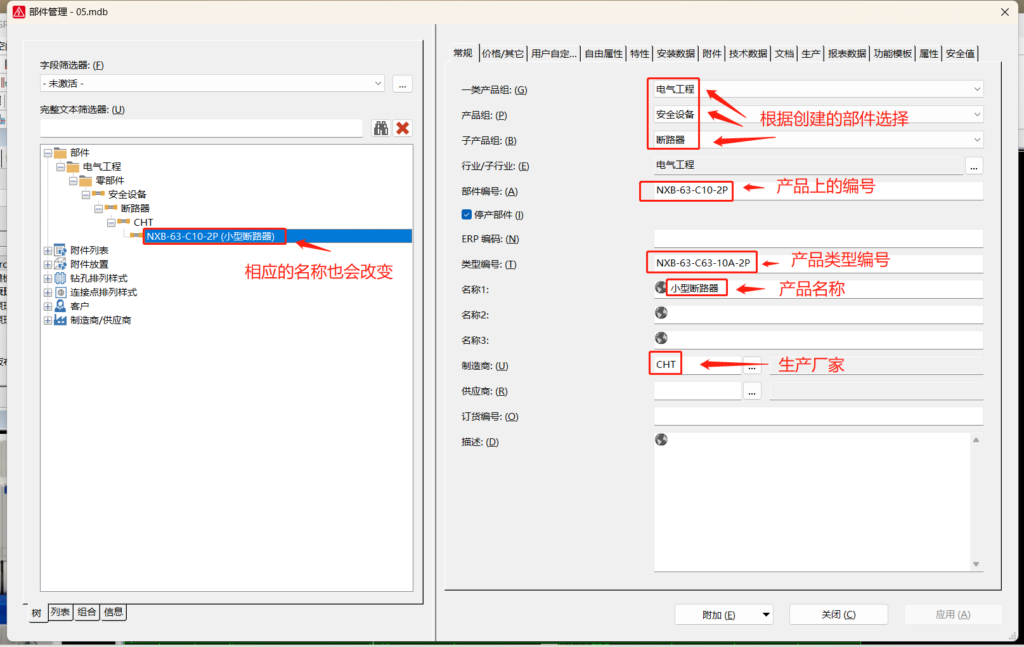This screenshot has height=647, width=1024.
Task: Switch to the 技术数据 tab
Action: [x=748, y=54]
